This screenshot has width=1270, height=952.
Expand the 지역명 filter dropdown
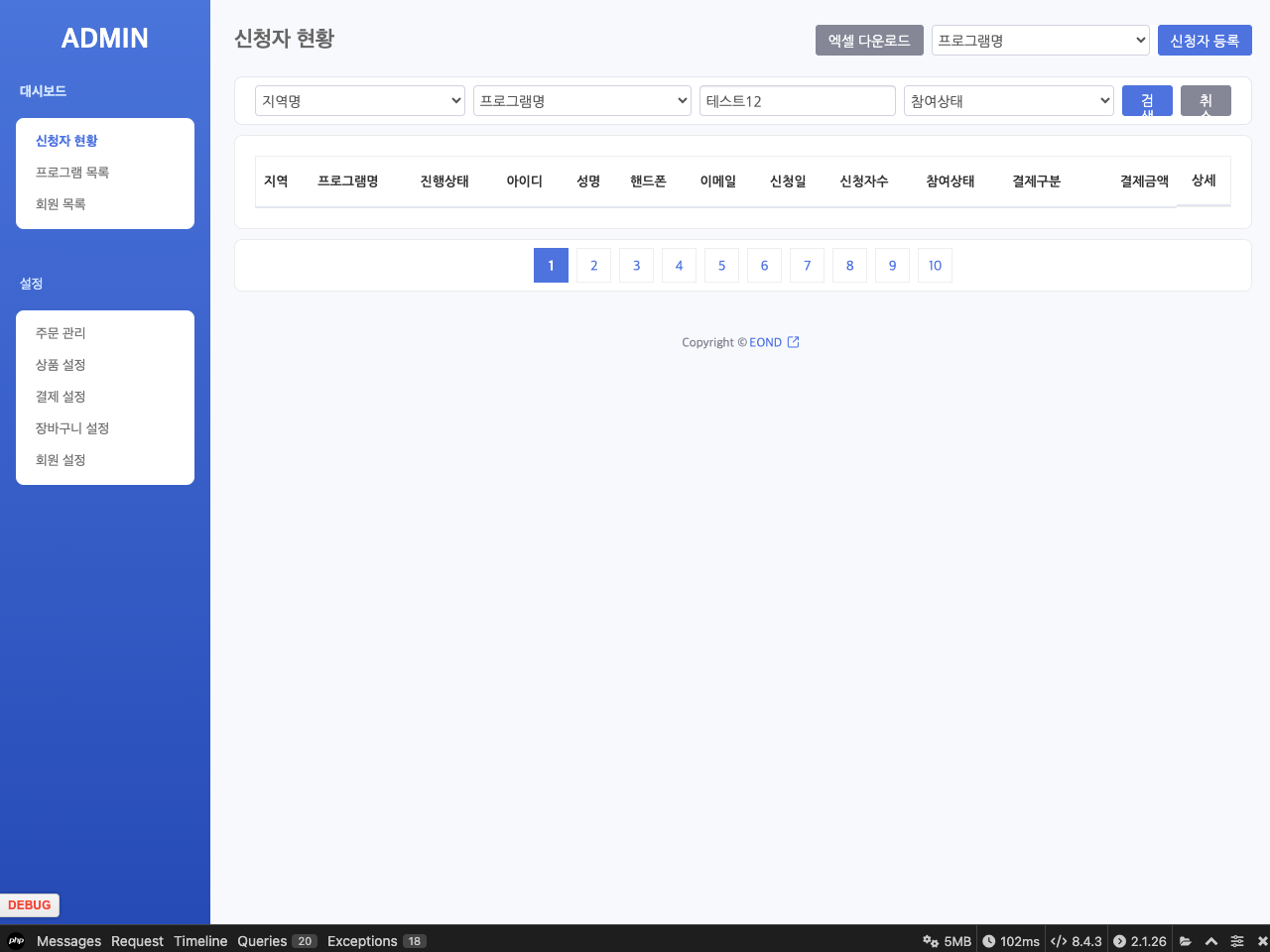[359, 101]
